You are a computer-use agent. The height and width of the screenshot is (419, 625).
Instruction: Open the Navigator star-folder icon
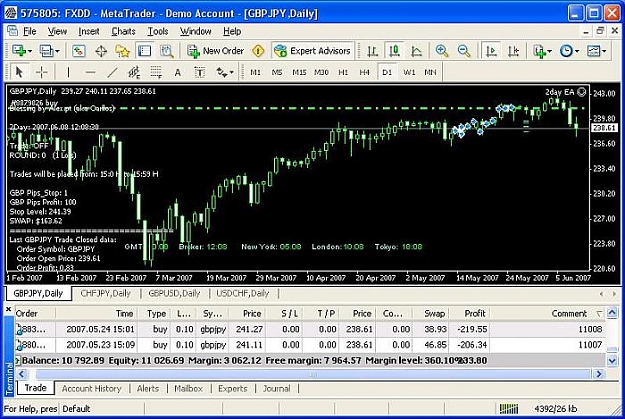(x=122, y=51)
